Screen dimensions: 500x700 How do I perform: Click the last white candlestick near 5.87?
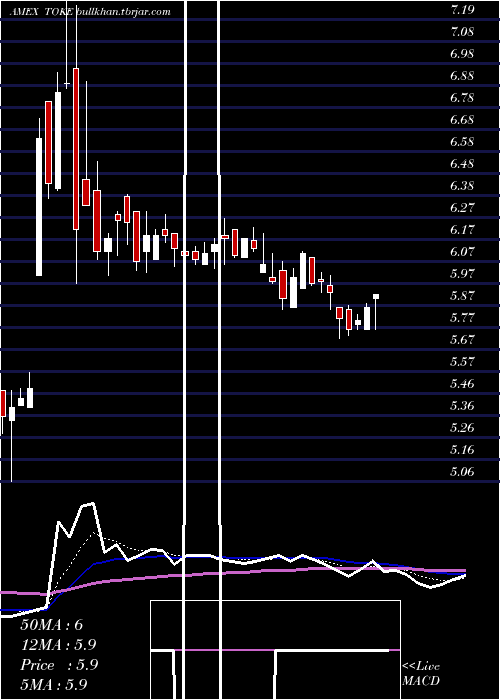376,296
